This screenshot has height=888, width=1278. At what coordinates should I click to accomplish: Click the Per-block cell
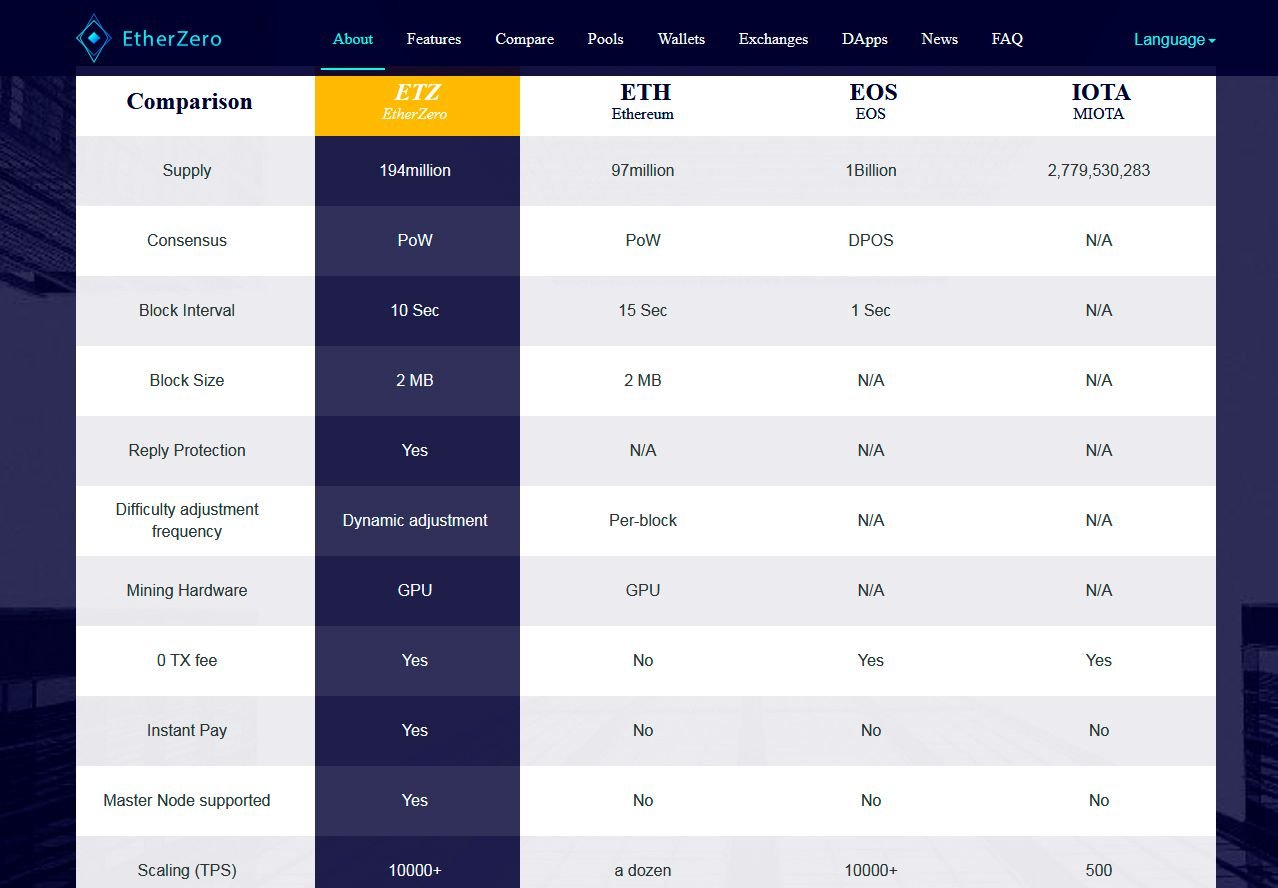643,521
